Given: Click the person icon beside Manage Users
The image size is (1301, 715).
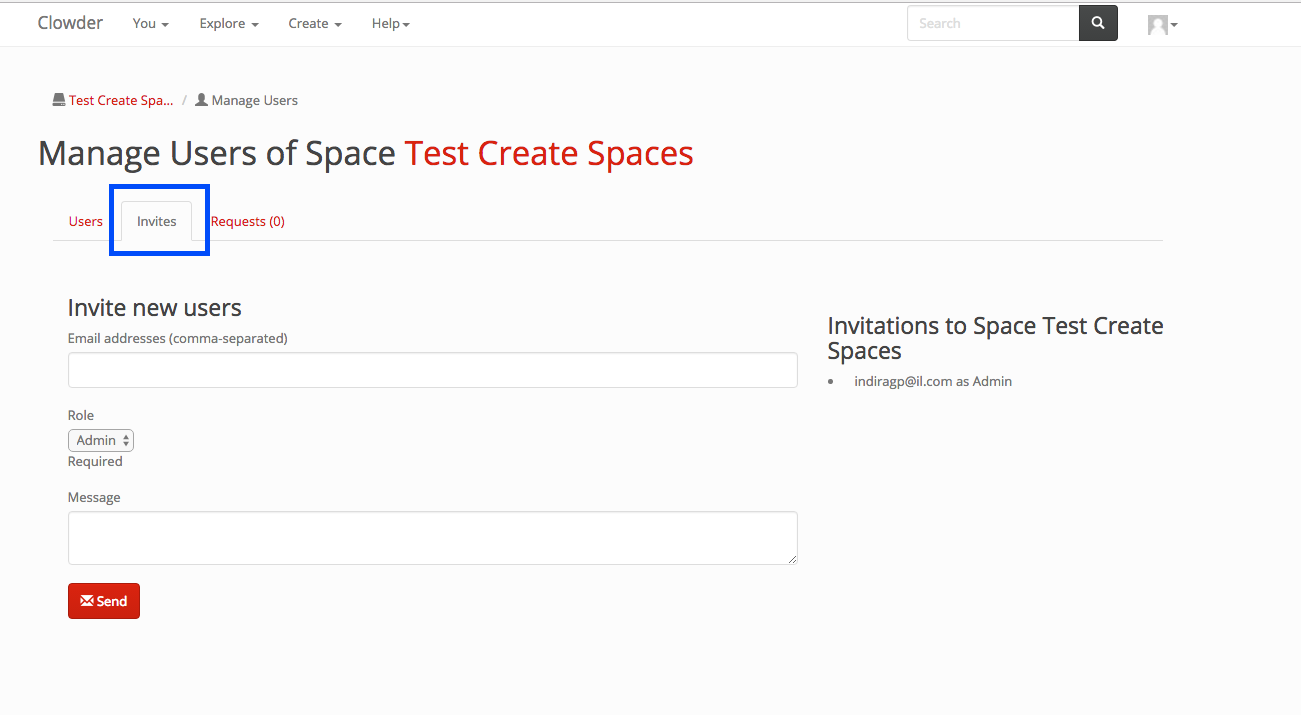Looking at the screenshot, I should [201, 100].
